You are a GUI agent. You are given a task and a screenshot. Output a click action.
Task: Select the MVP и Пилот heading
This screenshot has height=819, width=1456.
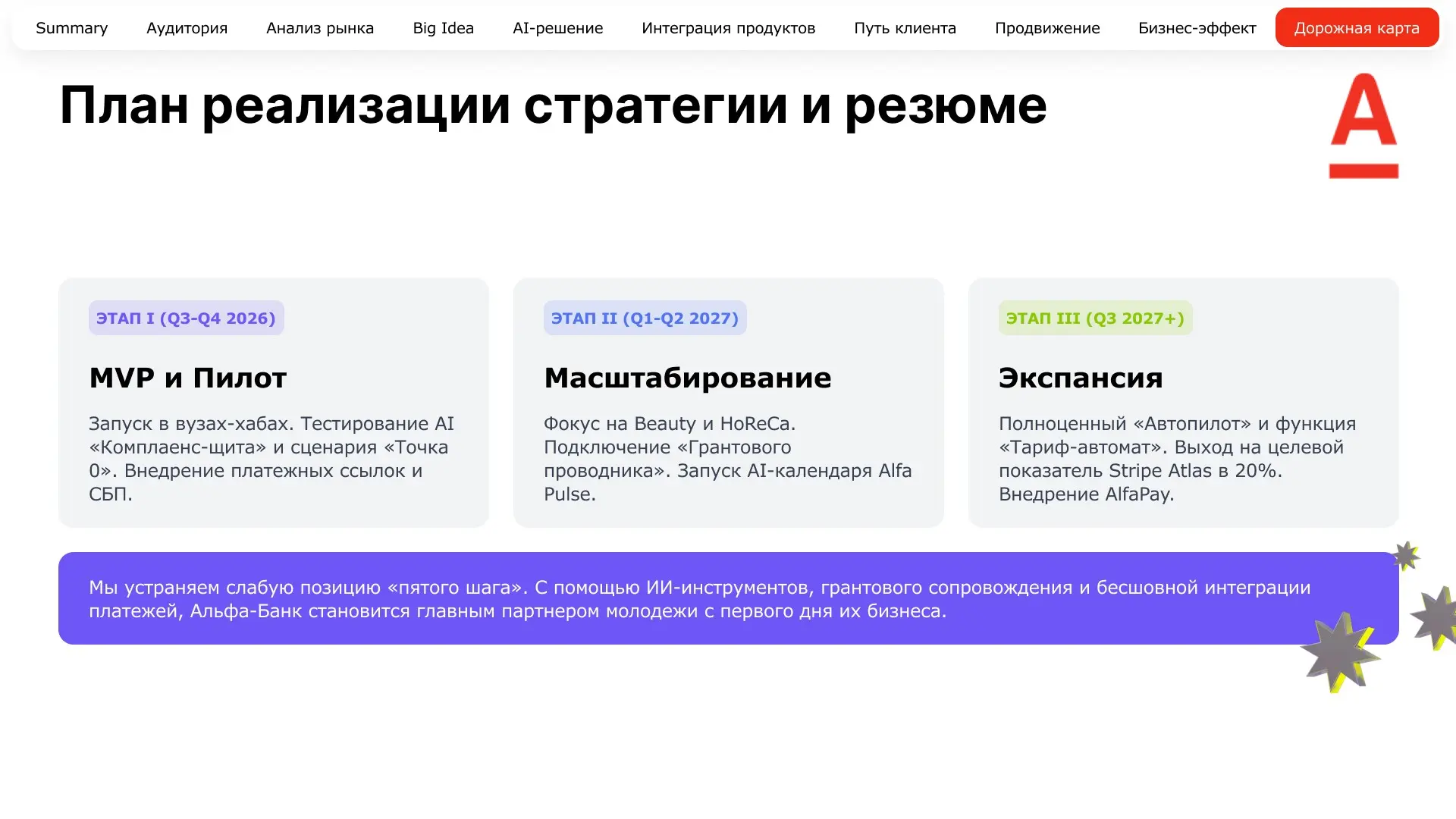[188, 378]
